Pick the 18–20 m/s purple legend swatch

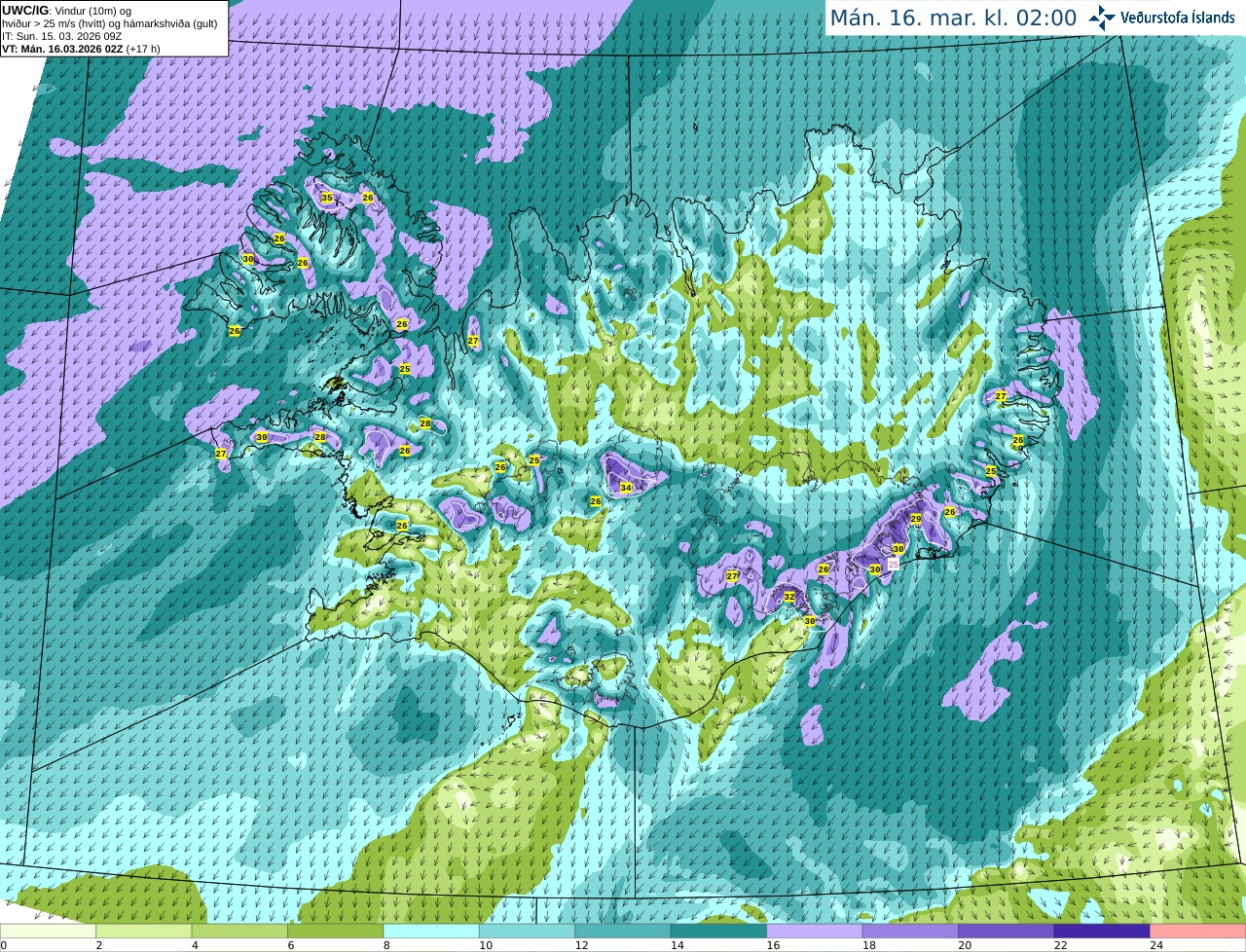coord(910,931)
